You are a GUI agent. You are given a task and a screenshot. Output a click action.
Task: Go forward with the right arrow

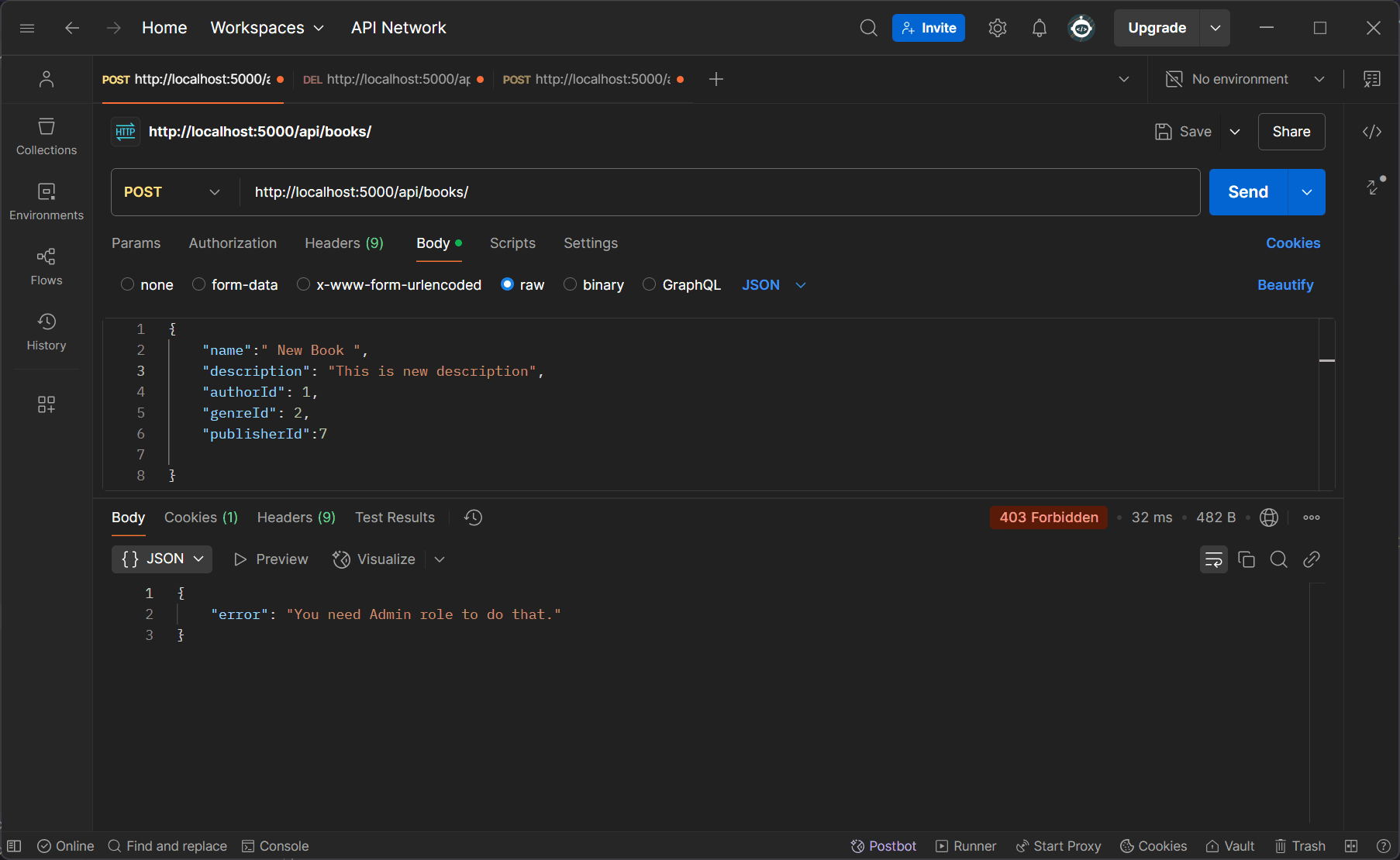[114, 28]
